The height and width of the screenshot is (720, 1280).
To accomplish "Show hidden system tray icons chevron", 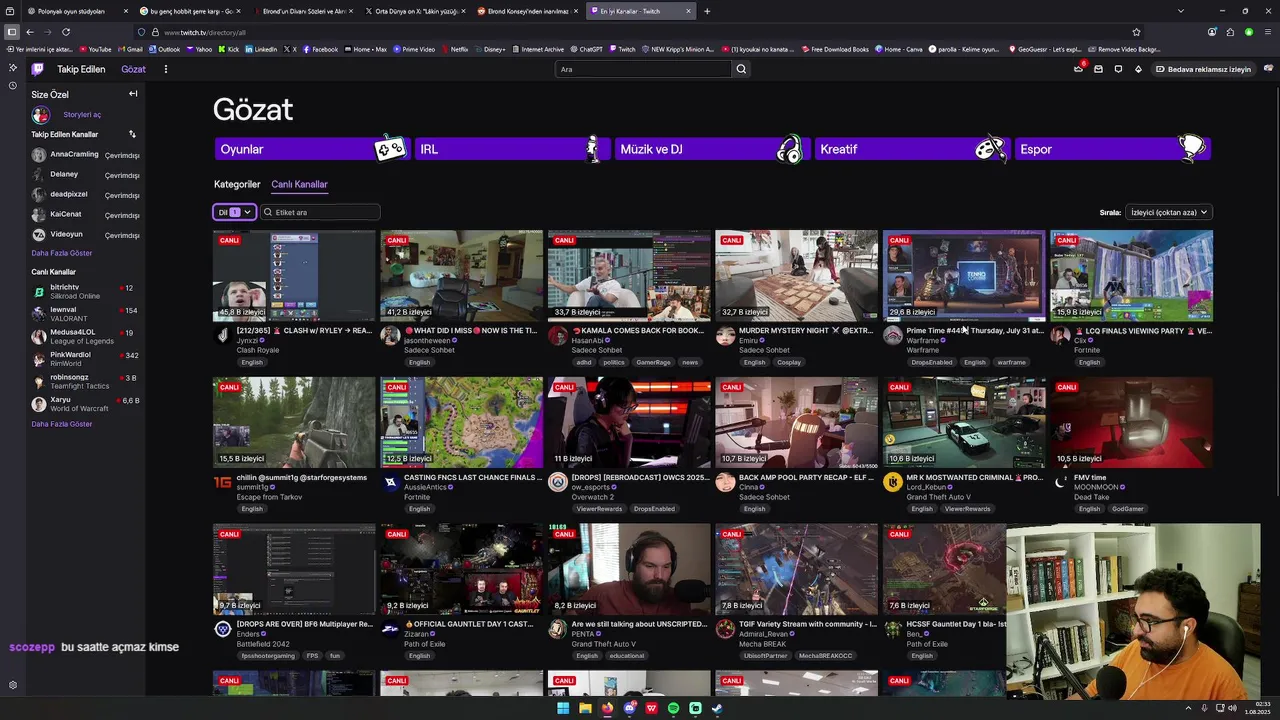I will click(x=1188, y=708).
